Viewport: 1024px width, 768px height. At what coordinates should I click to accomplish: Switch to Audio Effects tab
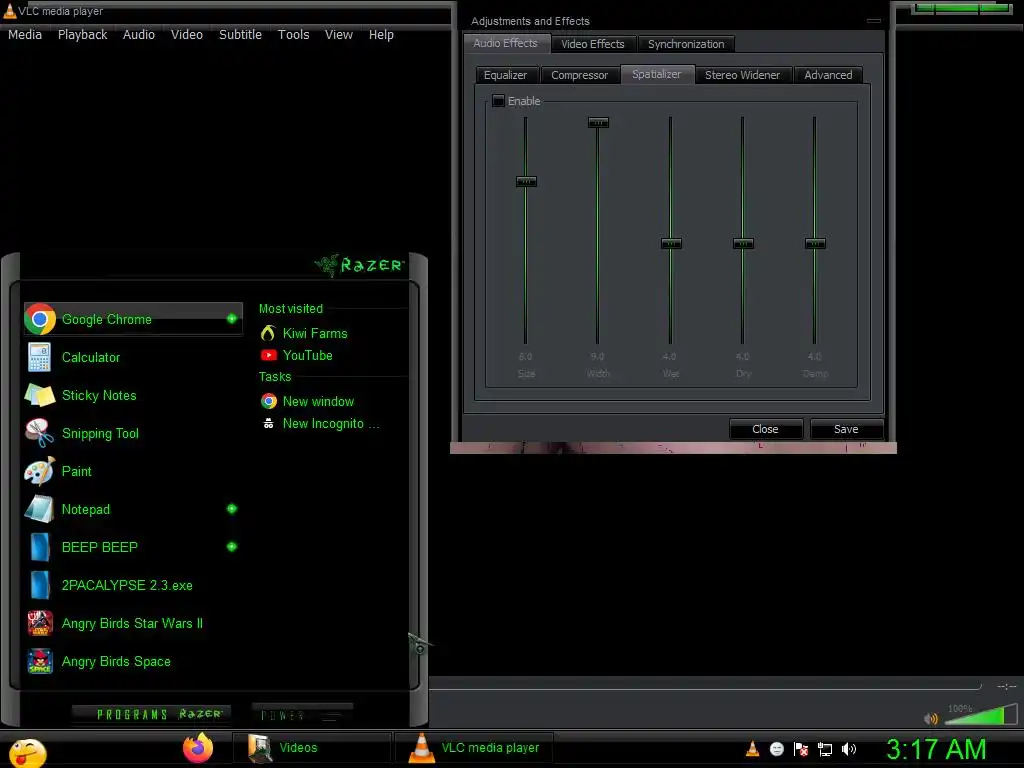click(505, 43)
